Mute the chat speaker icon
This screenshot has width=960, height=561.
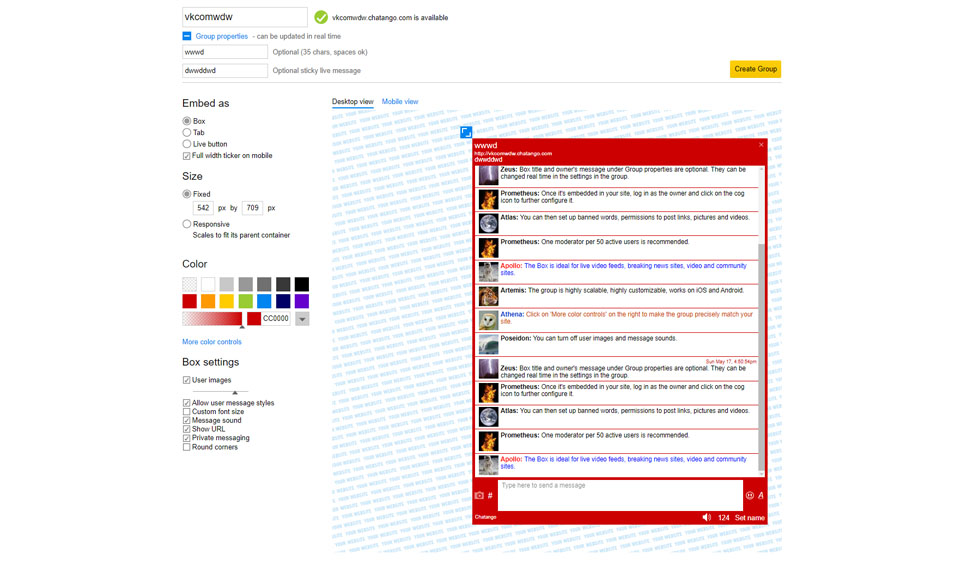[x=706, y=517]
